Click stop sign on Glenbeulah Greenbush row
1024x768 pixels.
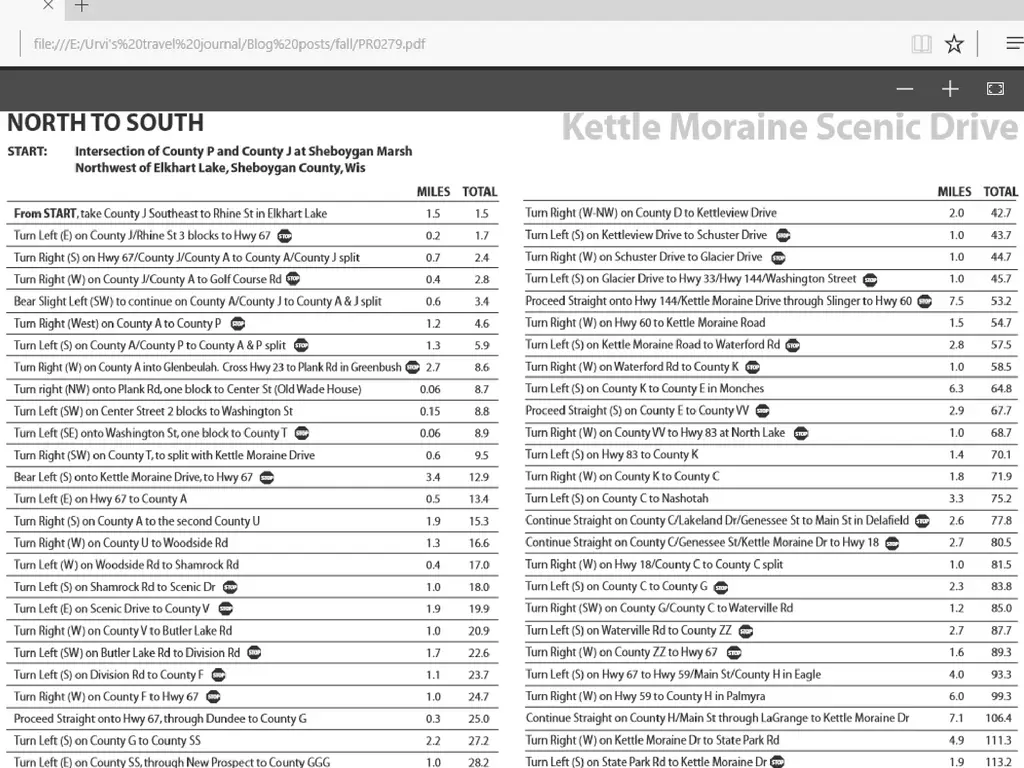[413, 367]
